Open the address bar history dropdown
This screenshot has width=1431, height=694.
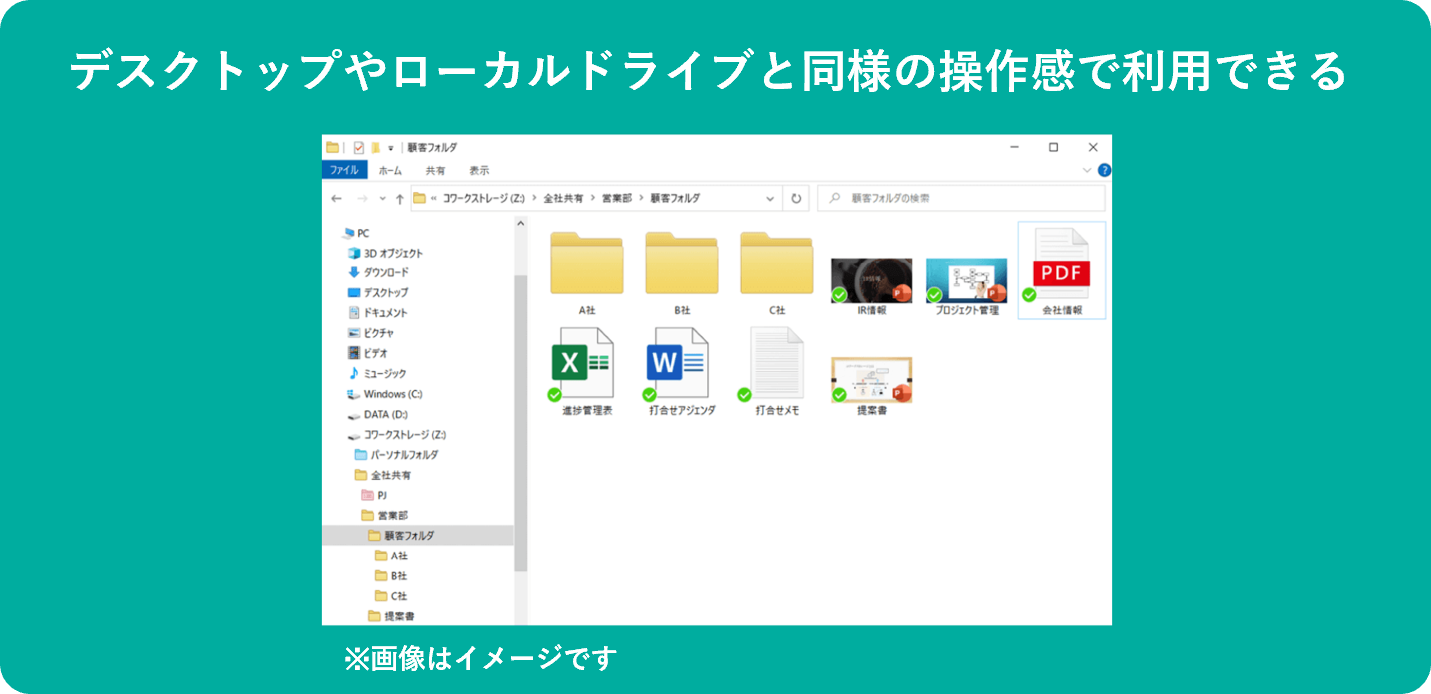click(768, 197)
